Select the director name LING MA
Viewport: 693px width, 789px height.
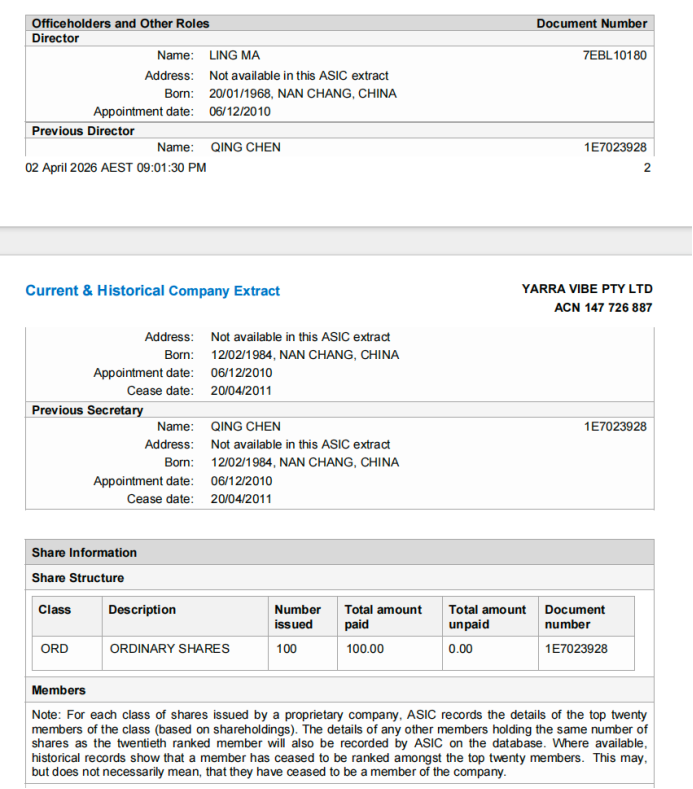pyautogui.click(x=234, y=56)
